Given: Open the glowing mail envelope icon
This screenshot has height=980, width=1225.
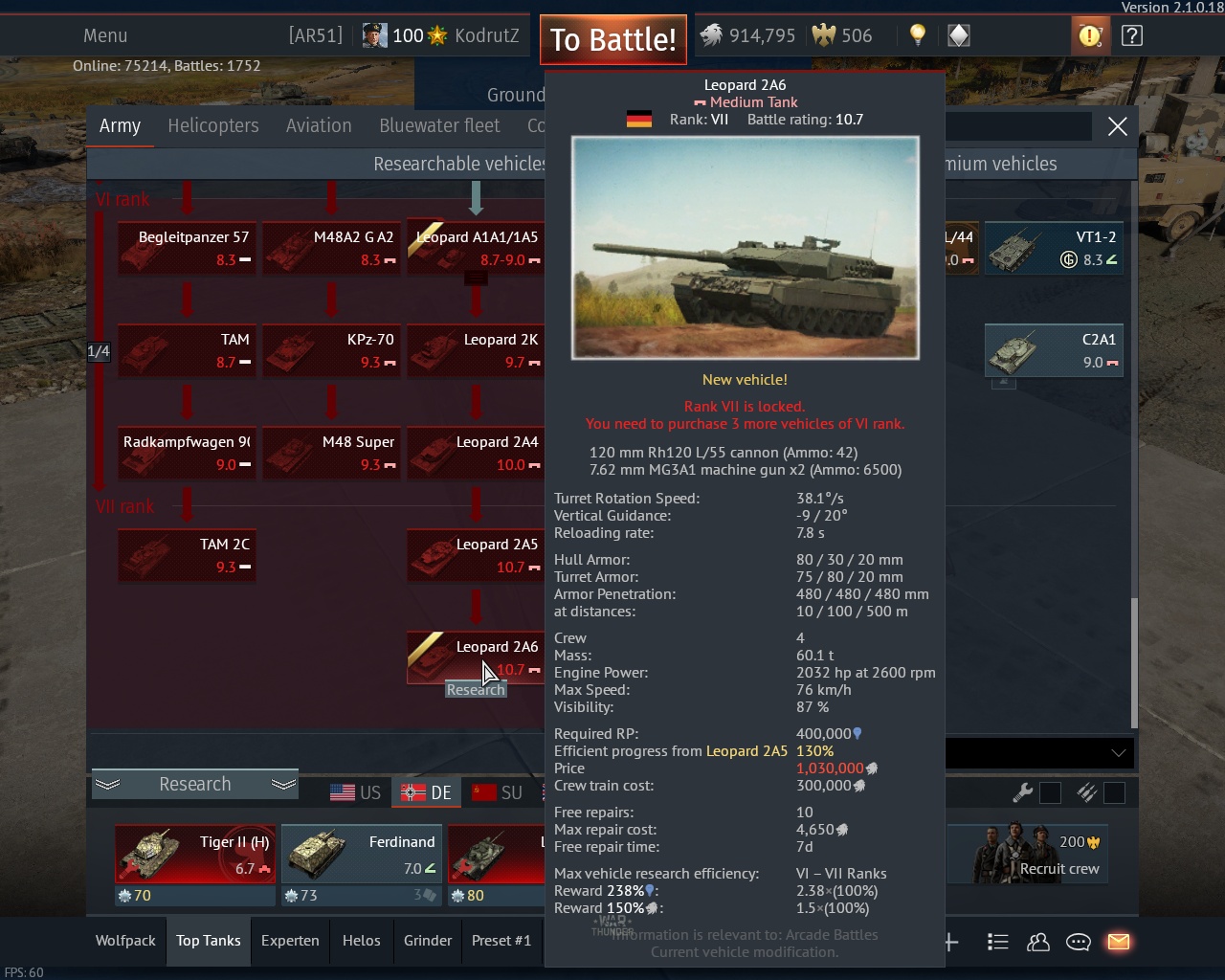Looking at the screenshot, I should coord(1118,942).
